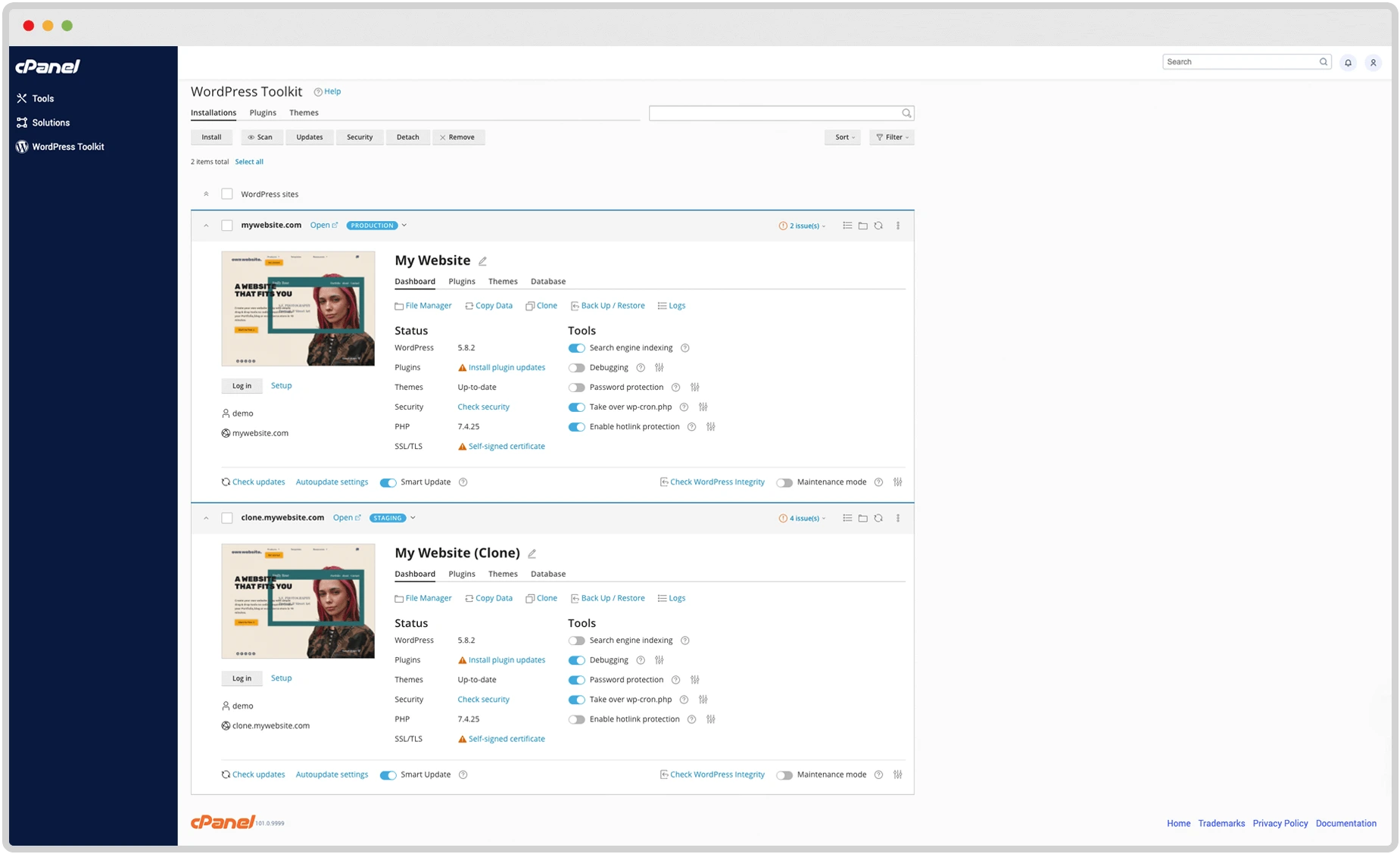Select the mywebsite.com checkbox

(x=226, y=225)
